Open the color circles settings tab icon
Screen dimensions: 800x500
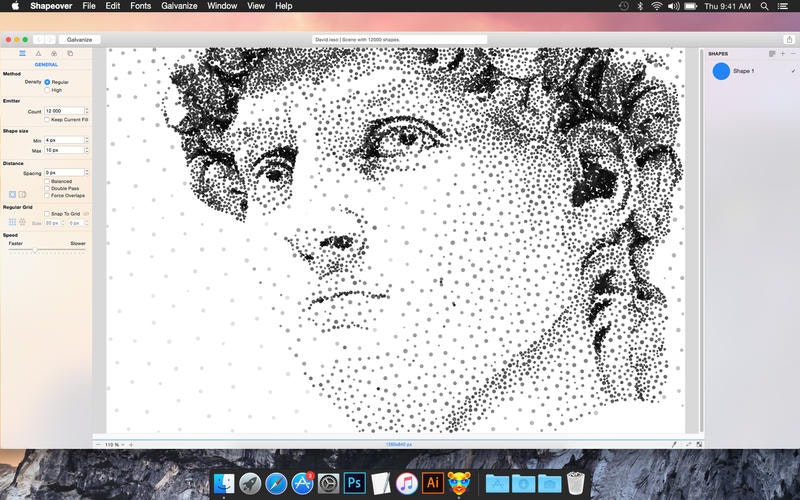54,53
